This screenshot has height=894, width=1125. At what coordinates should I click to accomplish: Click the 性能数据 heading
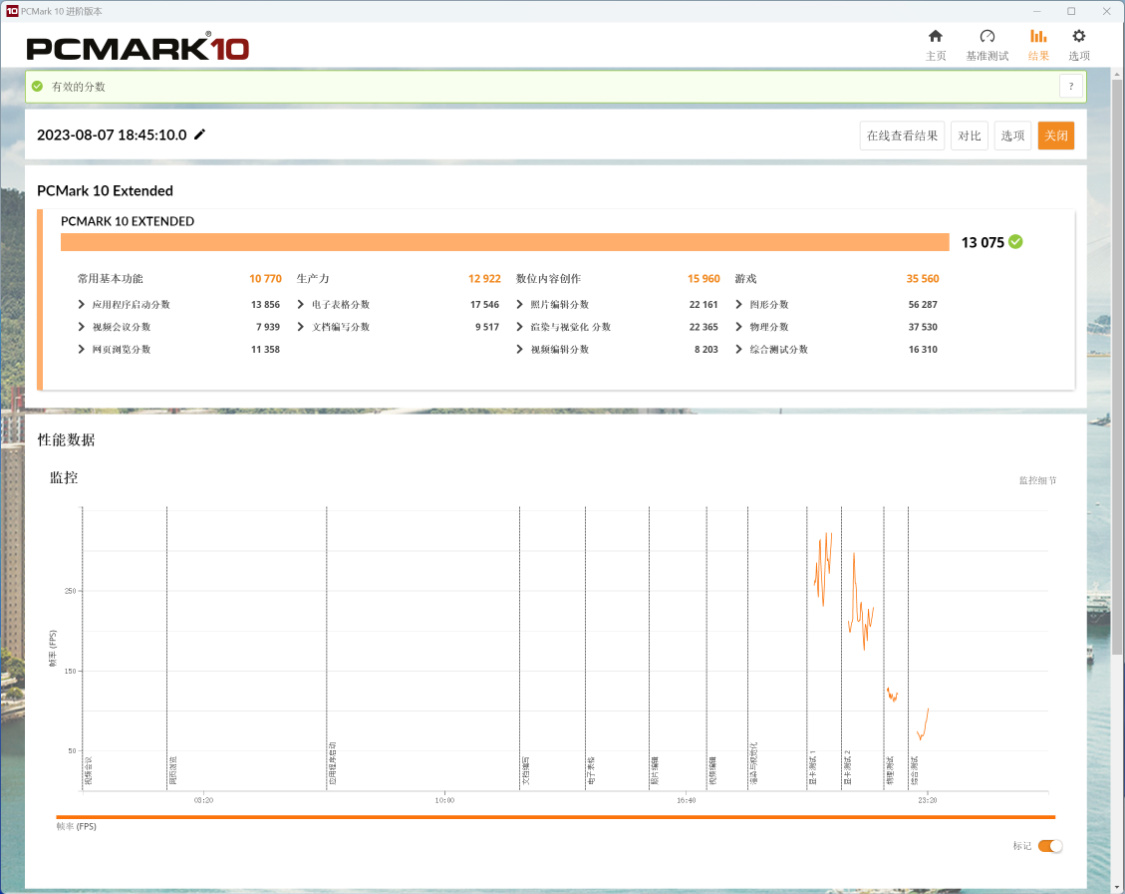coord(66,440)
